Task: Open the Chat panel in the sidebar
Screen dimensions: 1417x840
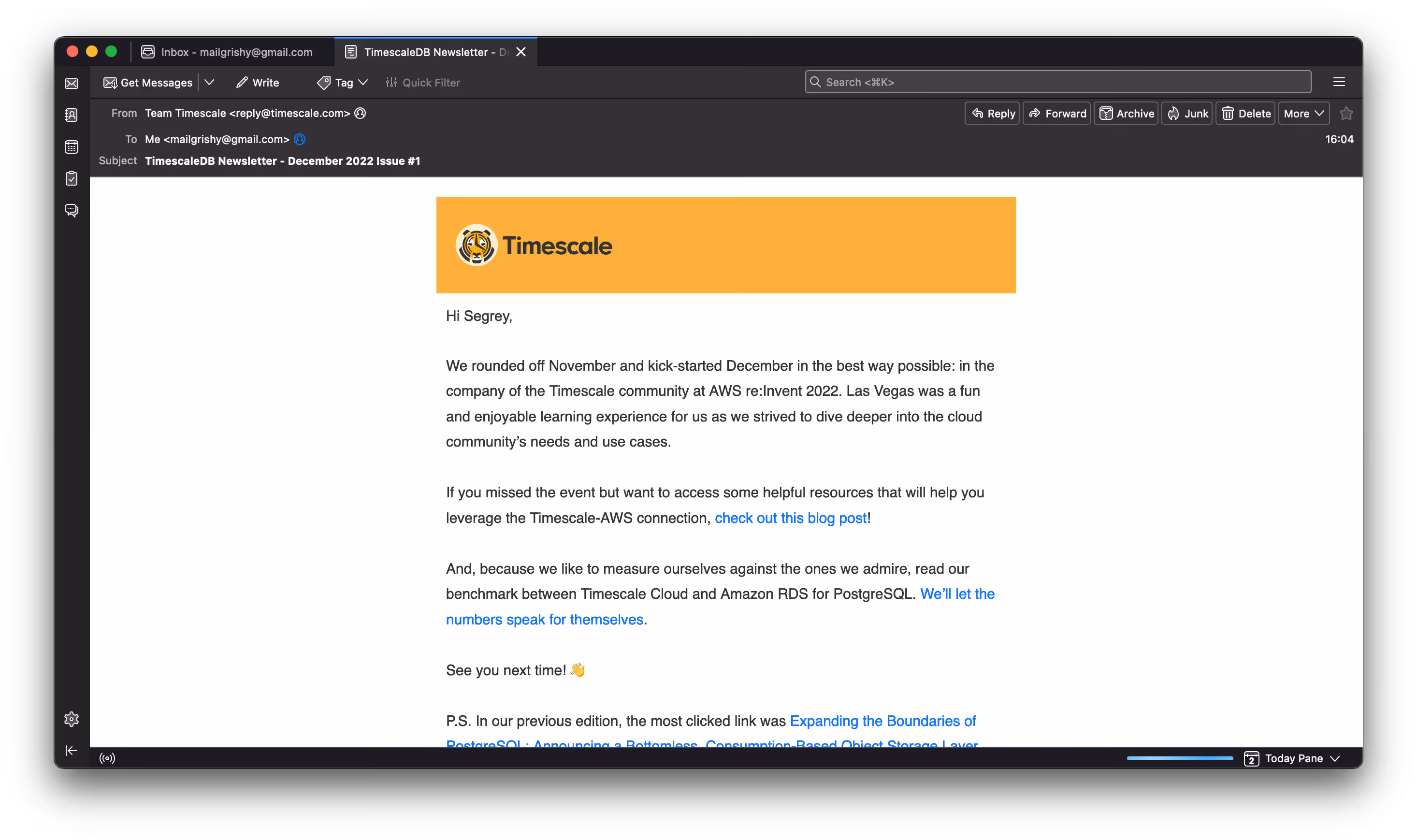Action: [x=72, y=210]
